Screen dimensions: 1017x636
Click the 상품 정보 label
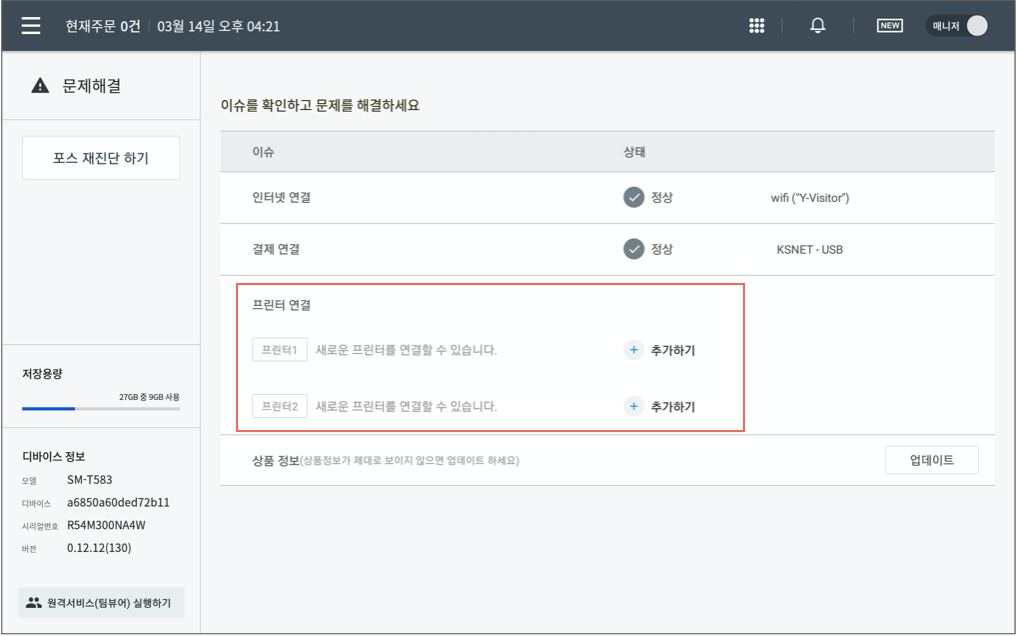pos(276,460)
